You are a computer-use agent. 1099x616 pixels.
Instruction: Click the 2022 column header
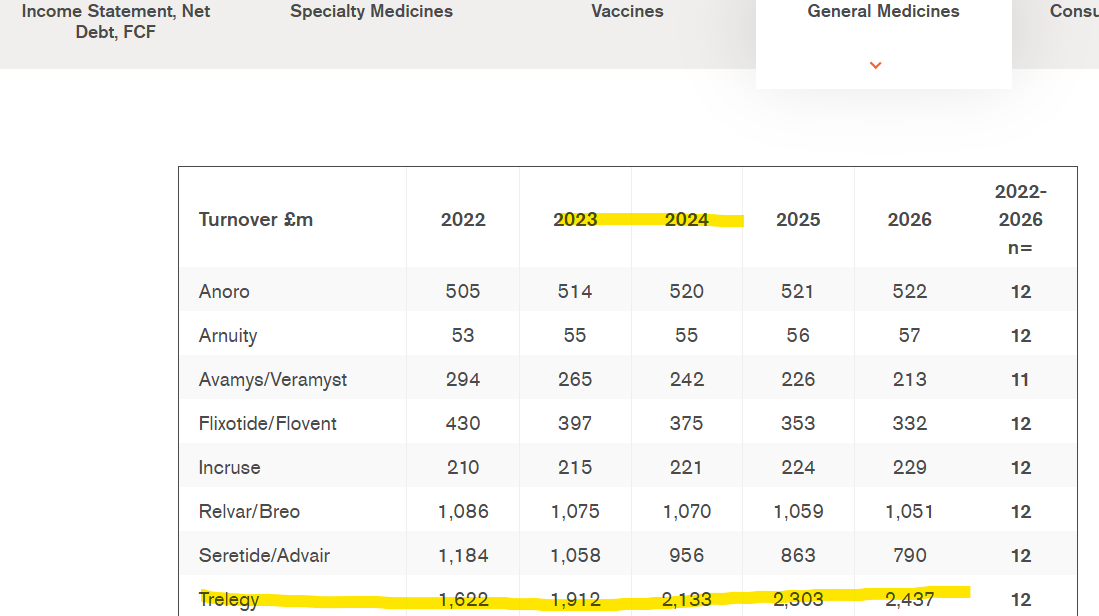(463, 219)
